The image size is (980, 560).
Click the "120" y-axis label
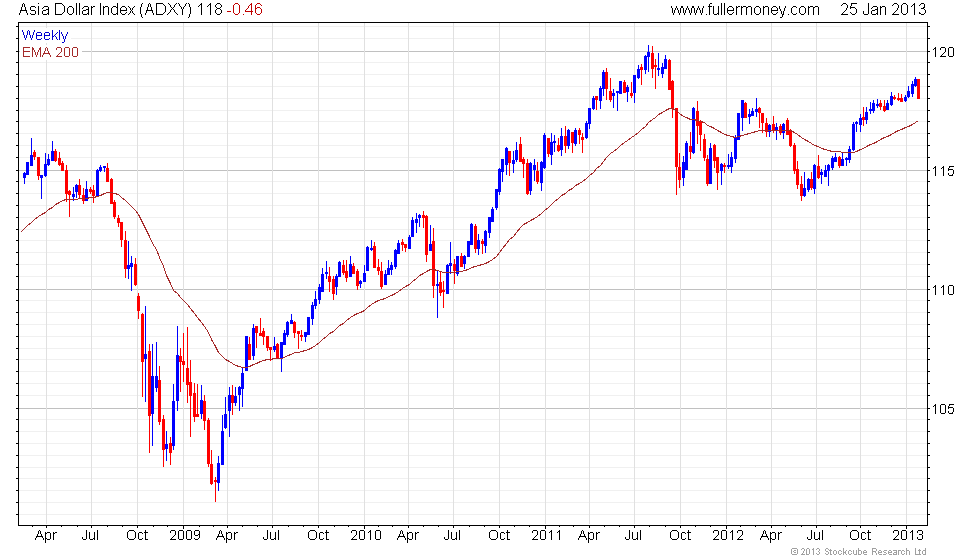click(942, 52)
